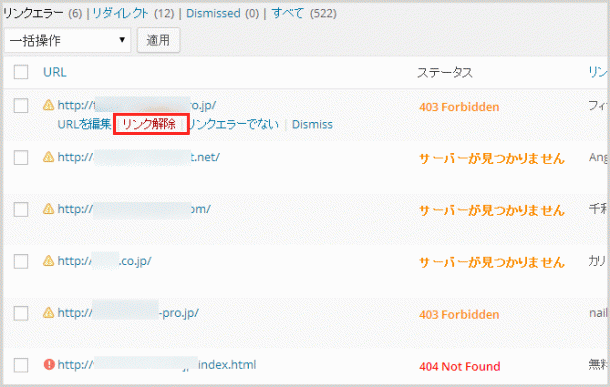Image resolution: width=610 pixels, height=387 pixels.
Task: Click URLを編集 under the first link
Action: (x=84, y=124)
